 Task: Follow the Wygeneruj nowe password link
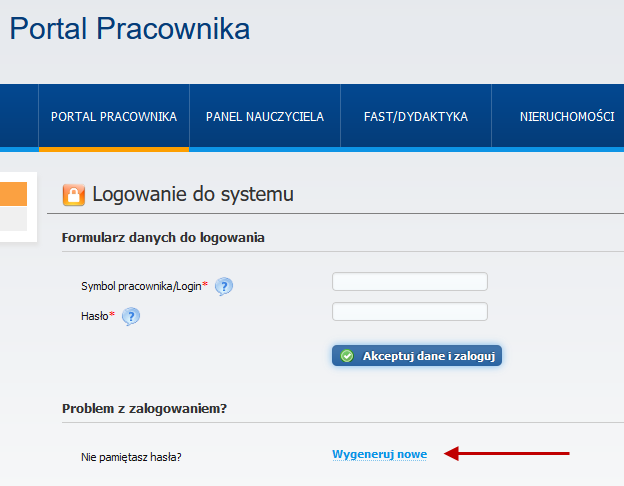pos(379,455)
